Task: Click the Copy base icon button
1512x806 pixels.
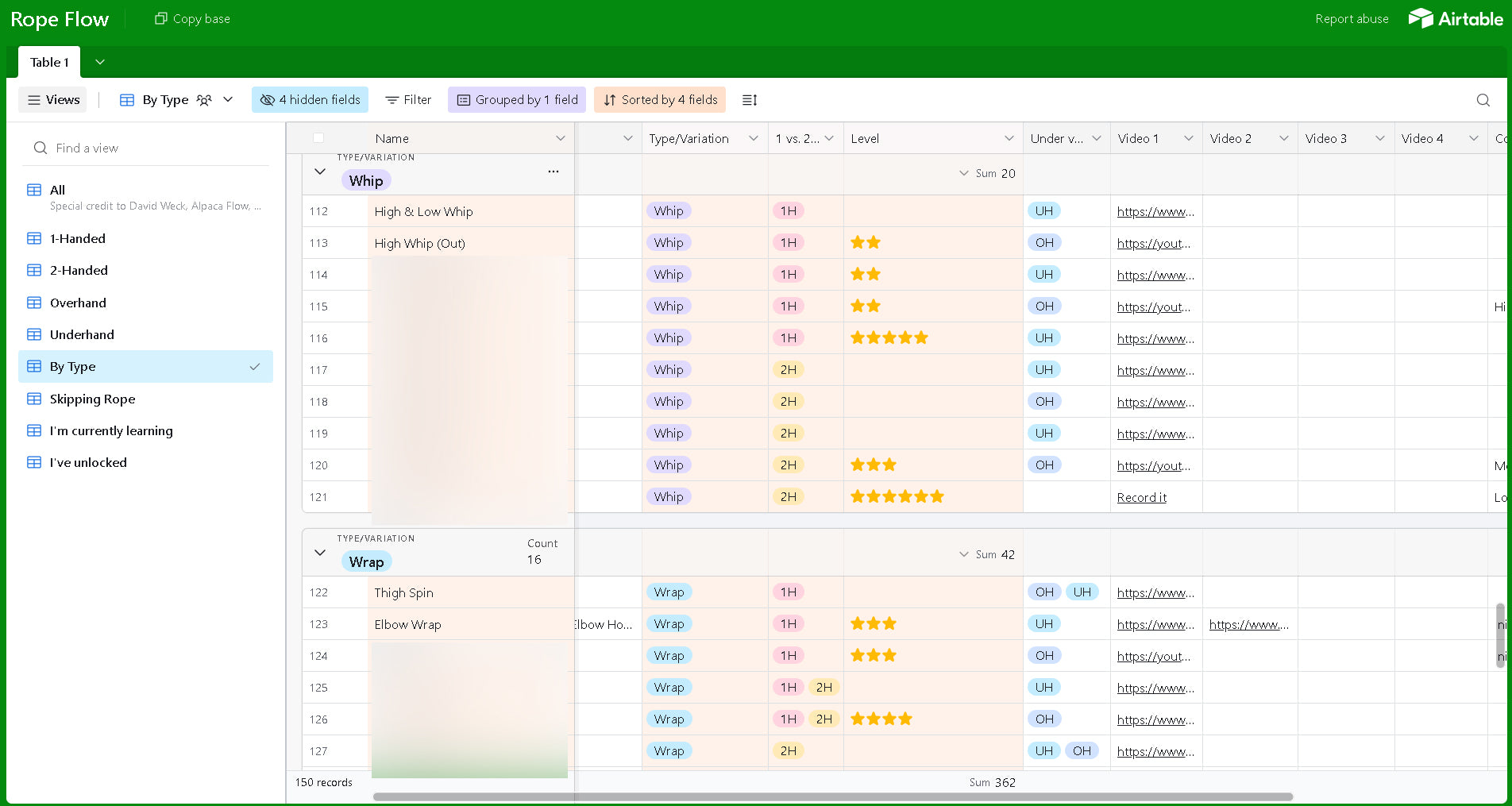Action: point(192,18)
